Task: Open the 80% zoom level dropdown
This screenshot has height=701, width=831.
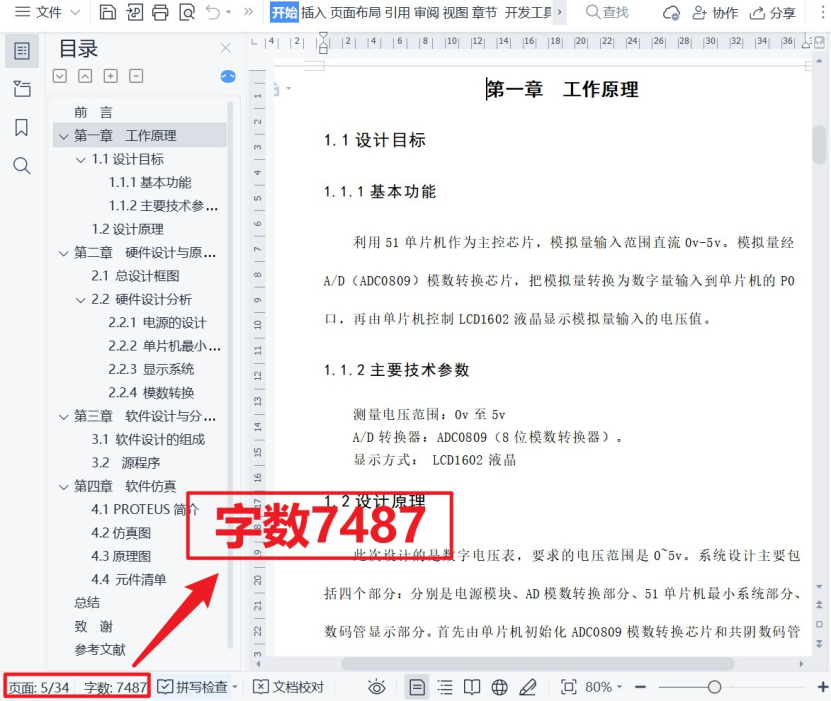Action: click(603, 687)
